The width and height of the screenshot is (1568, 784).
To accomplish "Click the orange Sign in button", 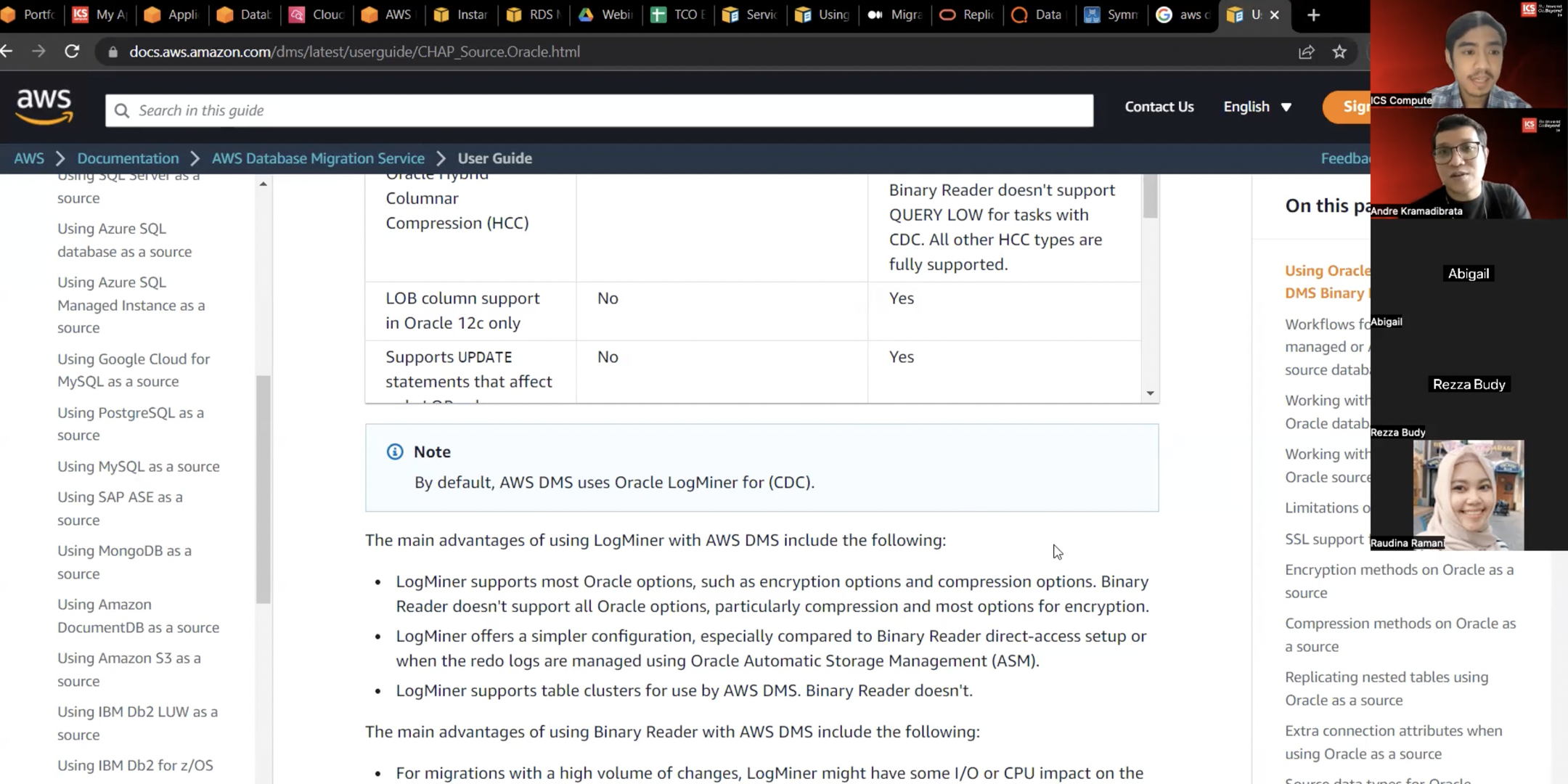I will [x=1347, y=107].
